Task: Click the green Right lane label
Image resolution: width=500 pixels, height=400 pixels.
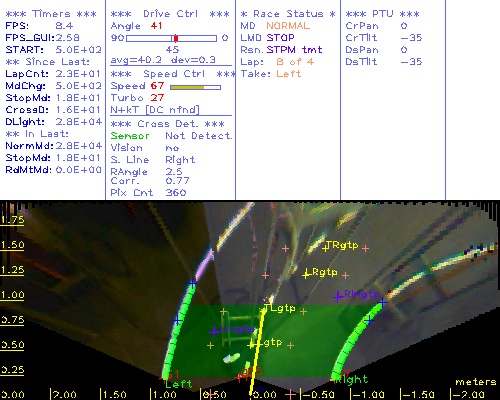Action: pyautogui.click(x=353, y=379)
